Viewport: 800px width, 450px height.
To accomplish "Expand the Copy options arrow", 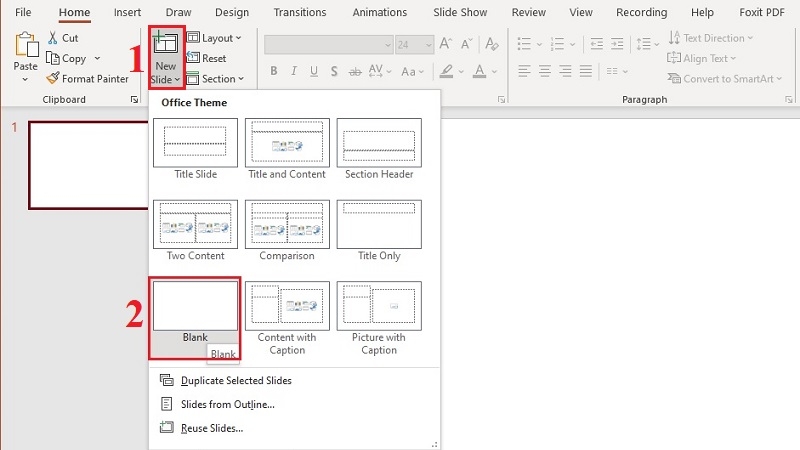I will [97, 58].
